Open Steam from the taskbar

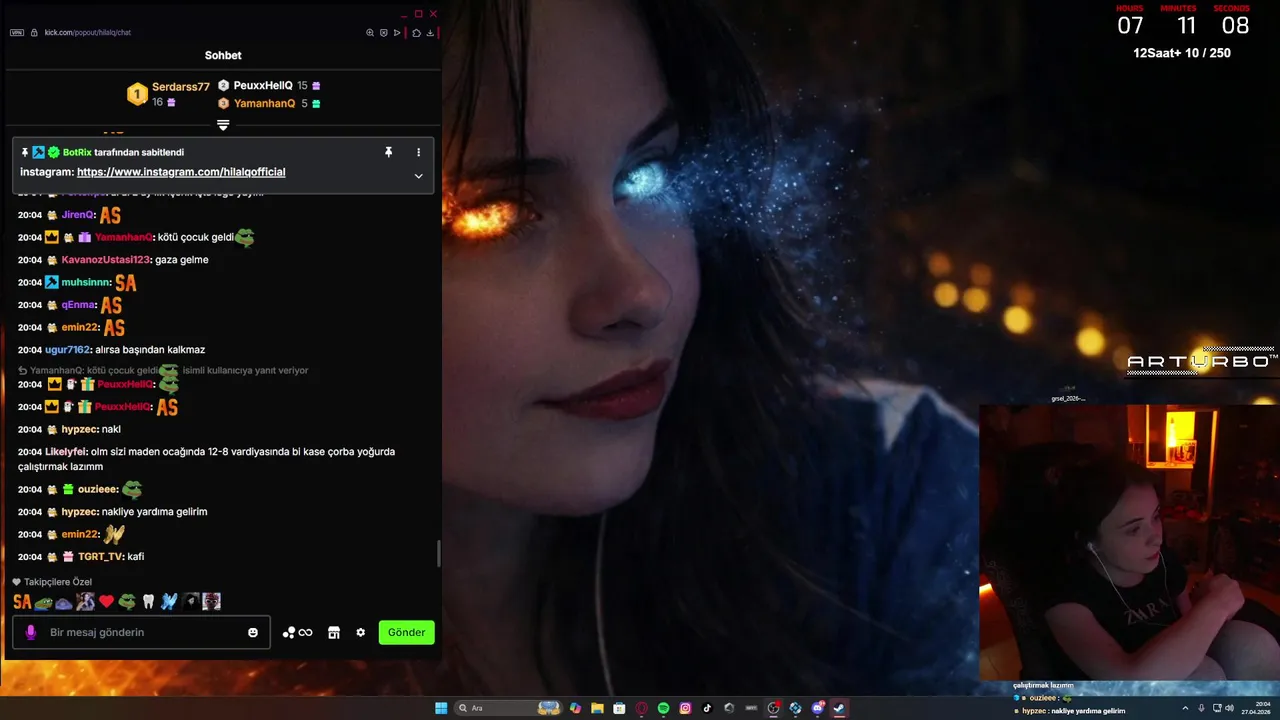[x=839, y=708]
